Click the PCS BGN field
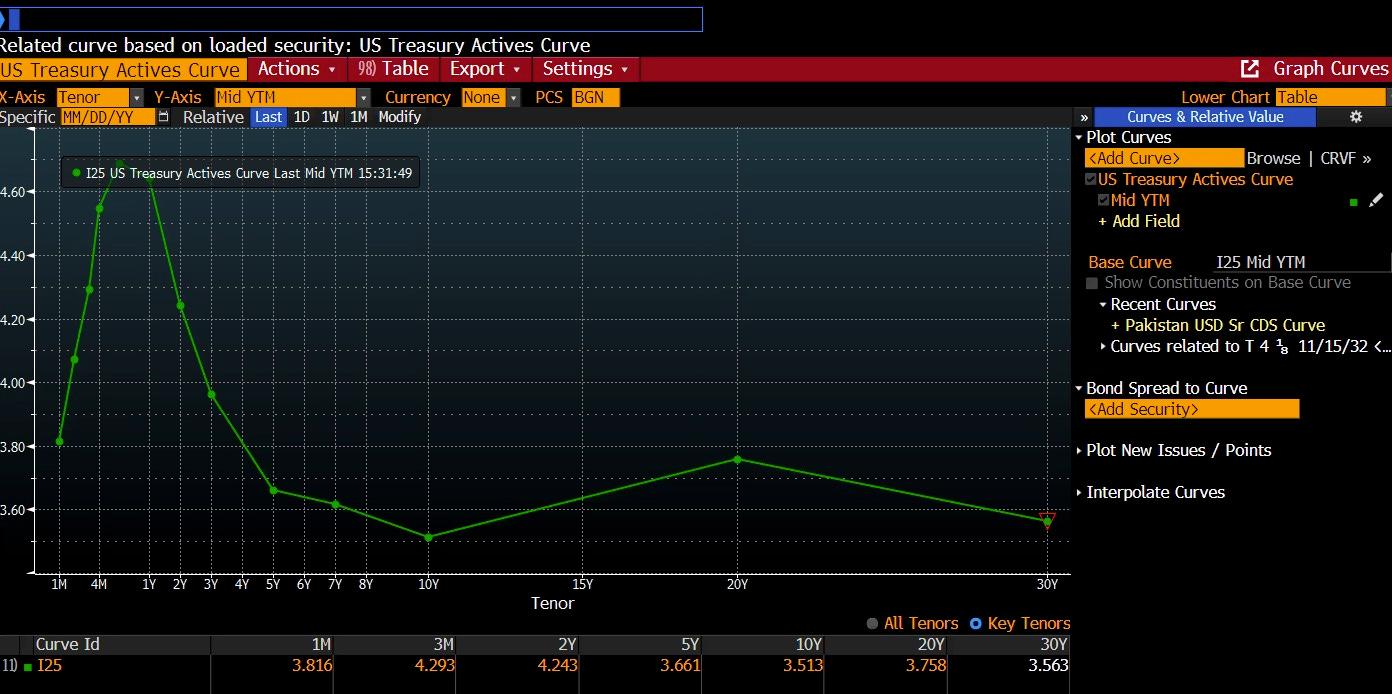This screenshot has height=694, width=1392. pos(596,97)
